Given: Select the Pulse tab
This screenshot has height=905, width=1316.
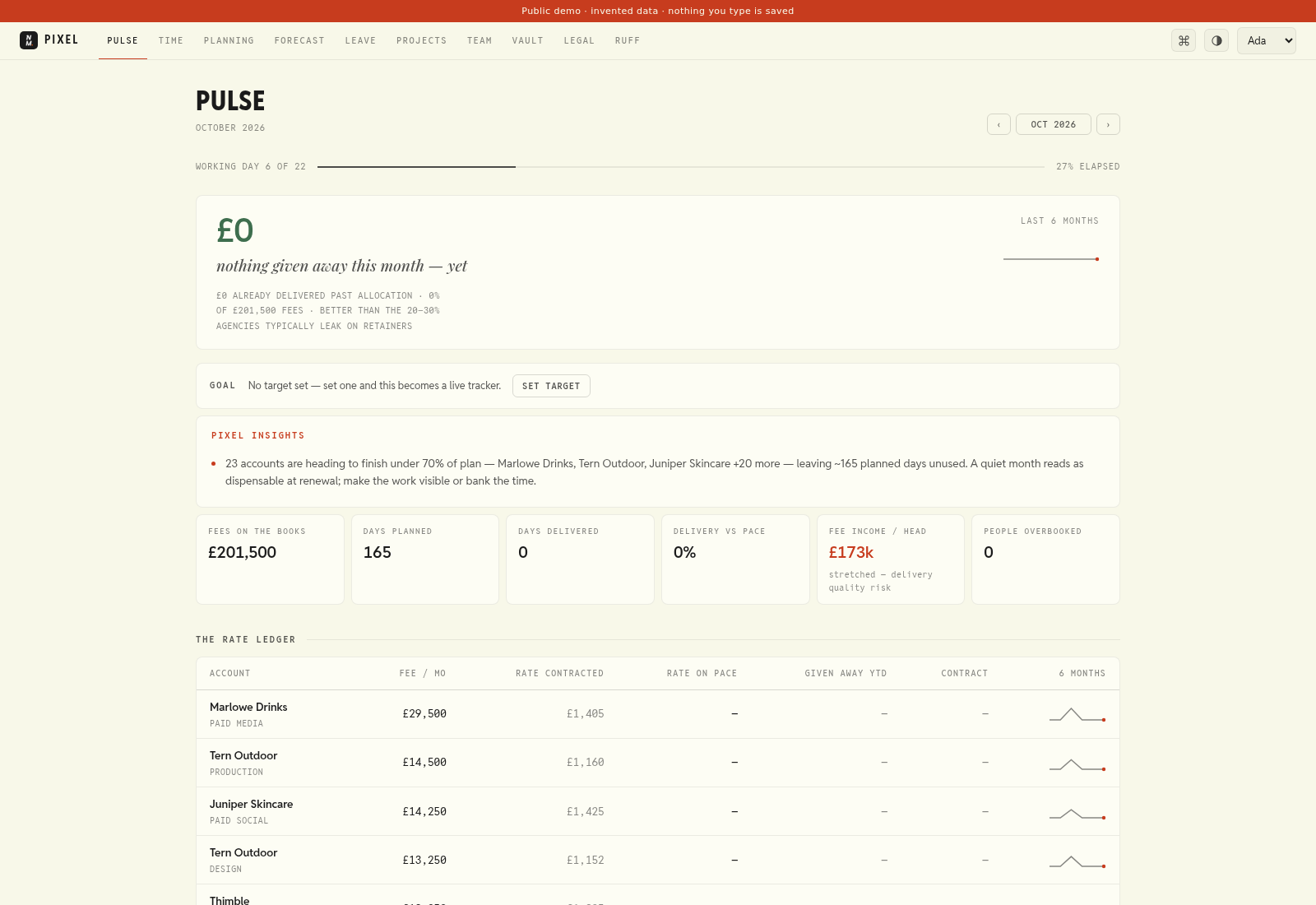Looking at the screenshot, I should tap(123, 40).
